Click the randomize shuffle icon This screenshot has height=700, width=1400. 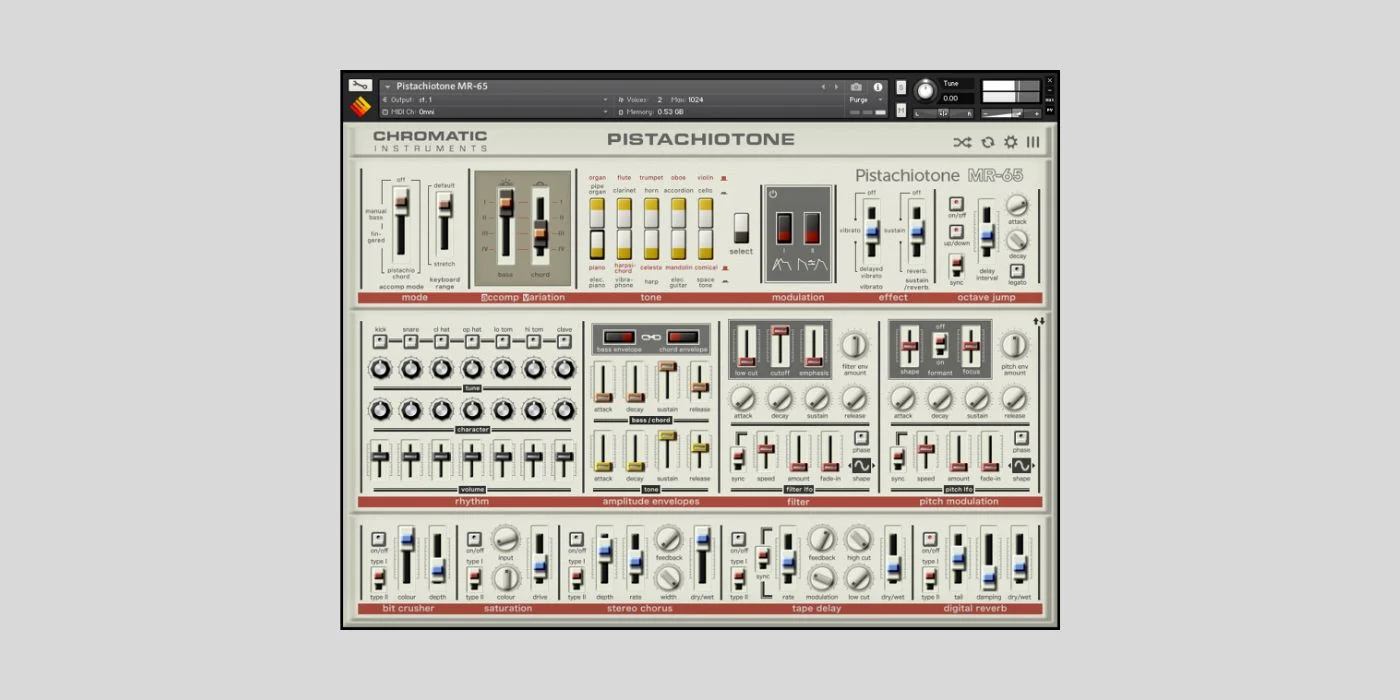coord(962,142)
